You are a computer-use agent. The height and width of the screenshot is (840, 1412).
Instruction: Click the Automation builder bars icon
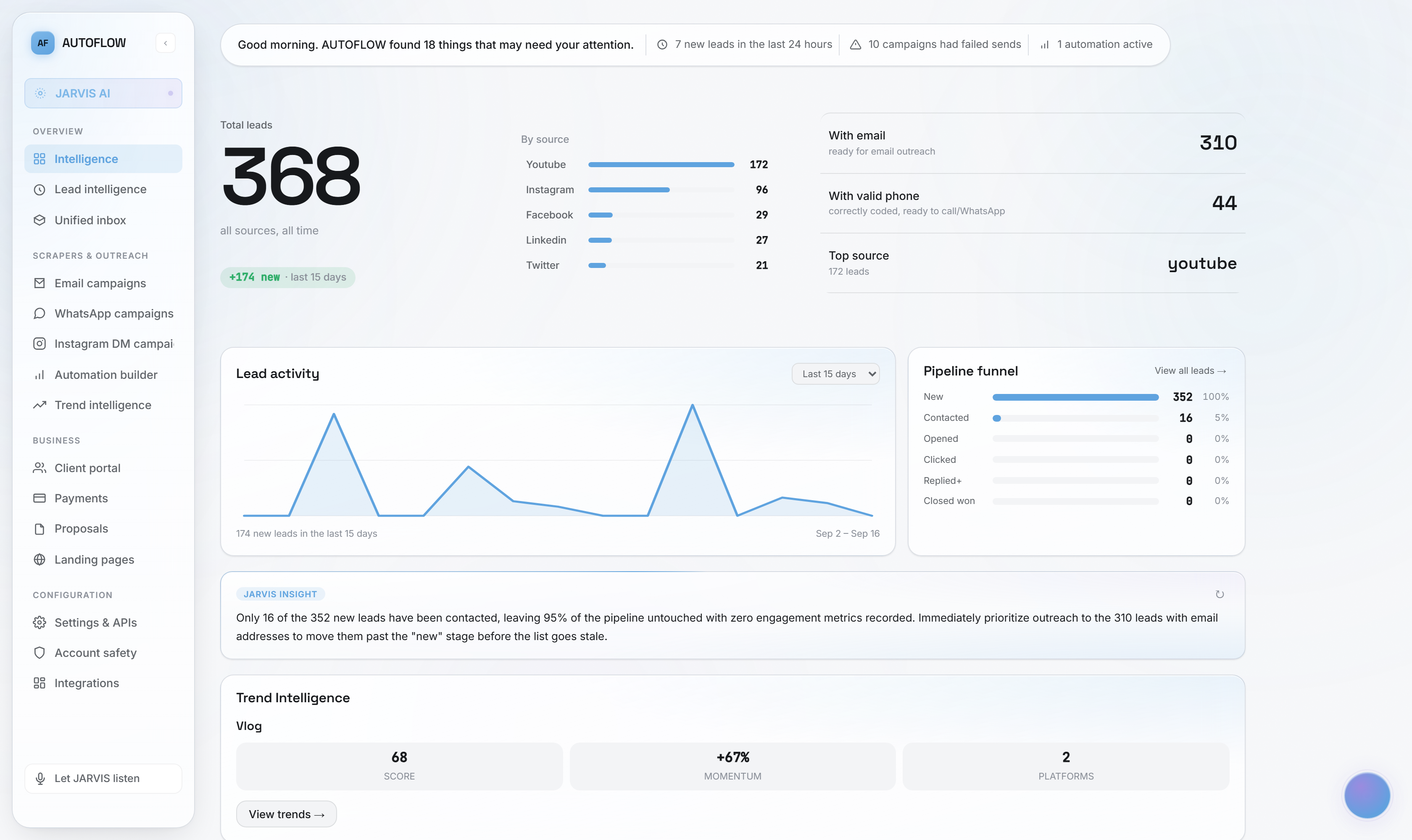pyautogui.click(x=40, y=375)
